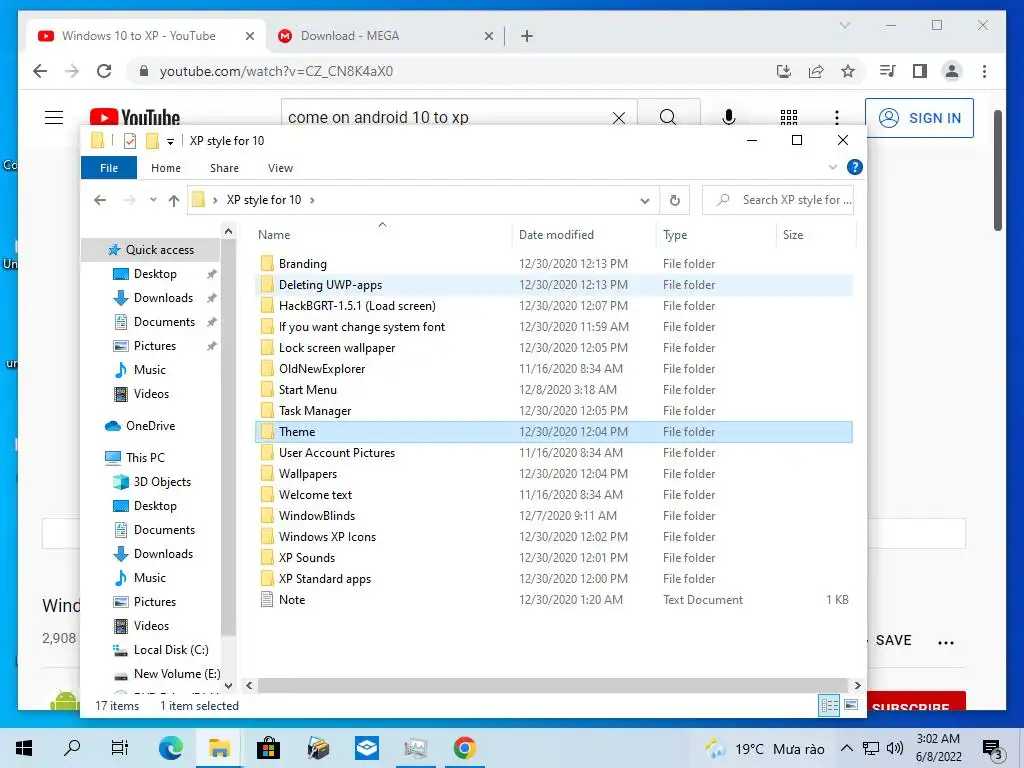
Task: Open Microsoft Store from the taskbar
Action: [268, 748]
